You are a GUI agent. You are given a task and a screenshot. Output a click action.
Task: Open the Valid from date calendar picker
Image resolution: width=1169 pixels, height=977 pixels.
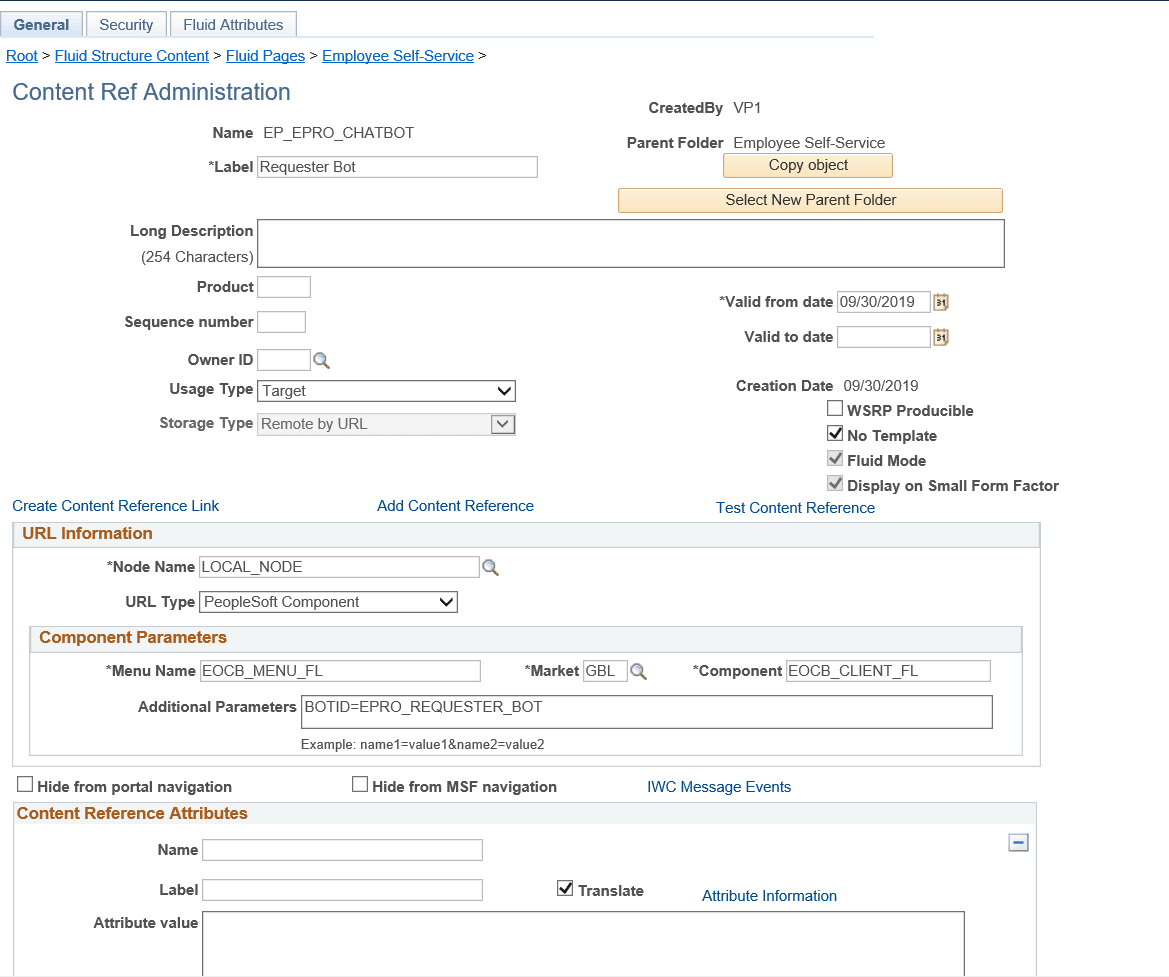coord(939,301)
